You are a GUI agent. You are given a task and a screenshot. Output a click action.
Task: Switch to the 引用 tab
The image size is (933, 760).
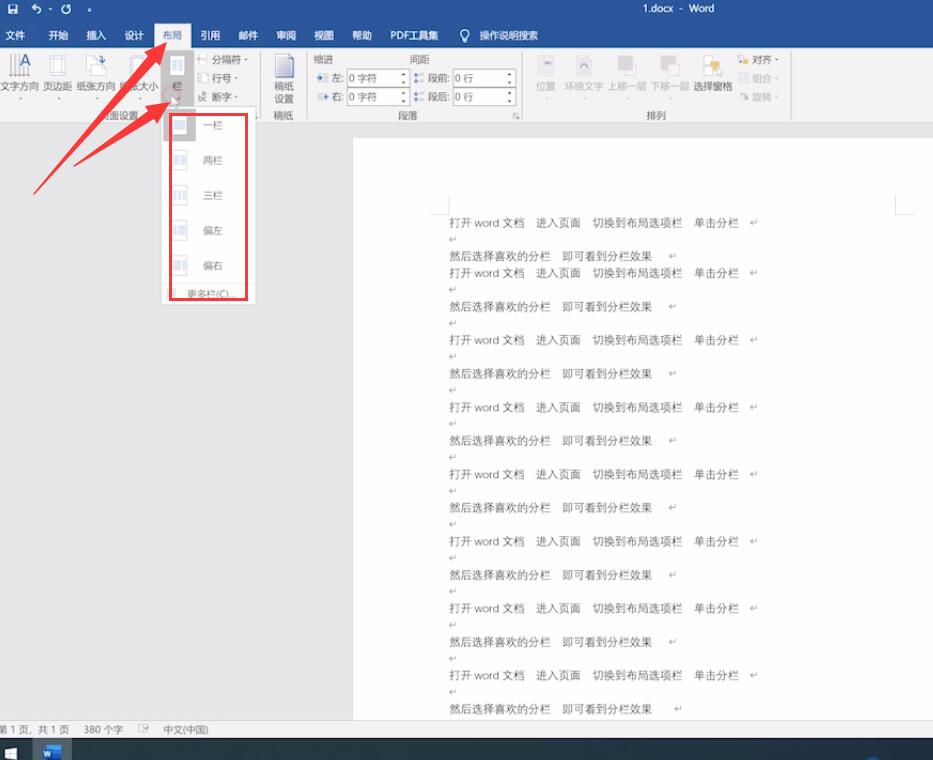(210, 36)
